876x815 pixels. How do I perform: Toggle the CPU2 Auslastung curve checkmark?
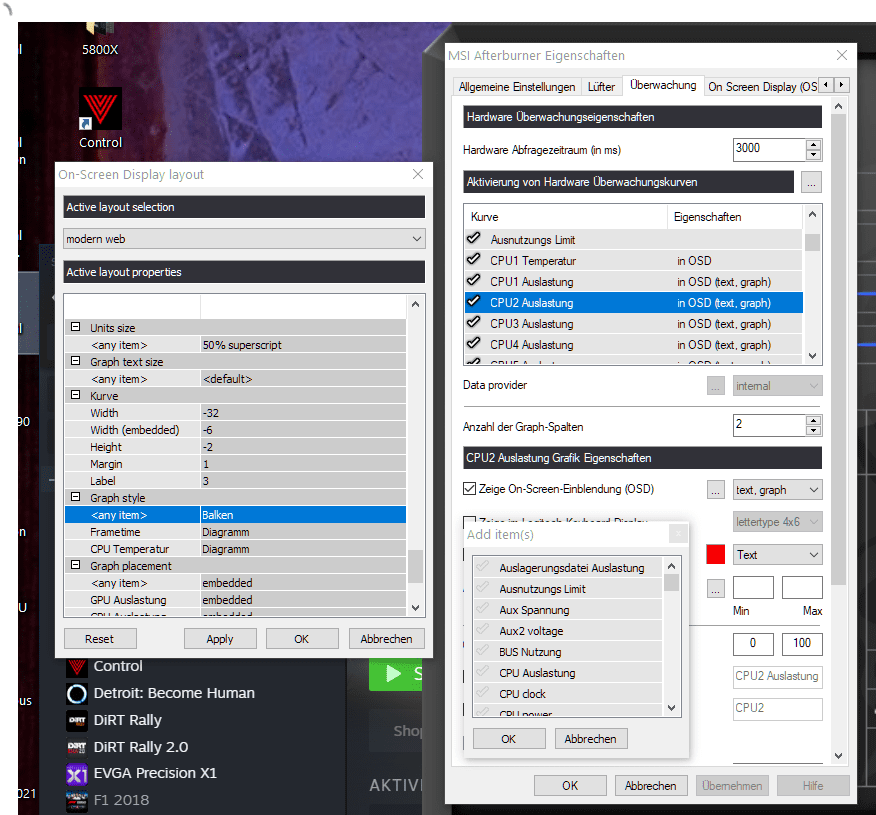coord(474,302)
